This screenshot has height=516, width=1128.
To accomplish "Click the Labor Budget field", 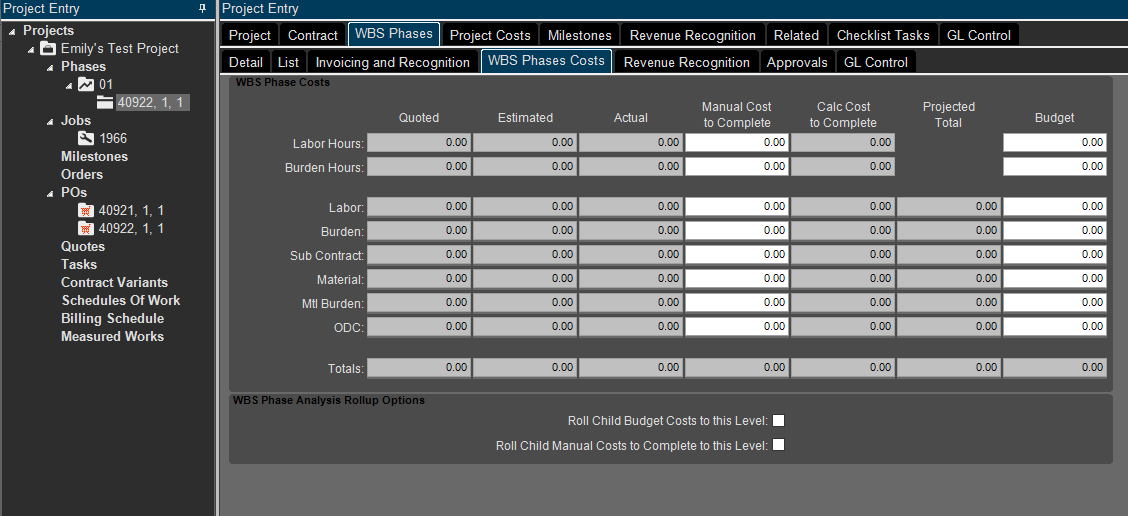I will pyautogui.click(x=1055, y=207).
